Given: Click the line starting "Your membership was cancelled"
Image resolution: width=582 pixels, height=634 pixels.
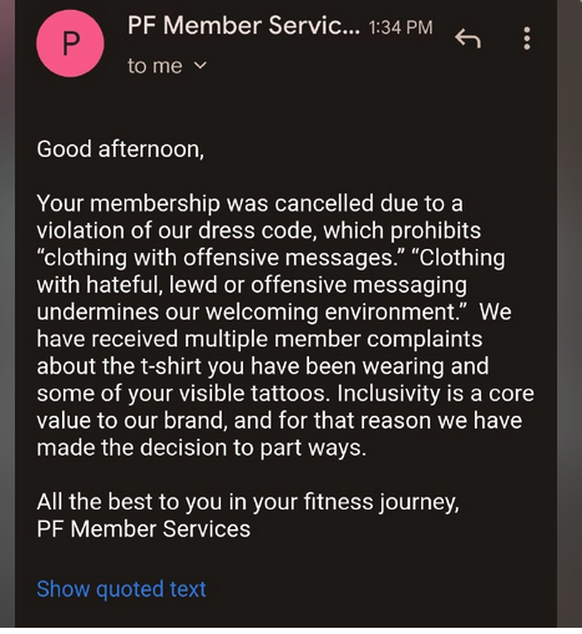Looking at the screenshot, I should click(250, 203).
